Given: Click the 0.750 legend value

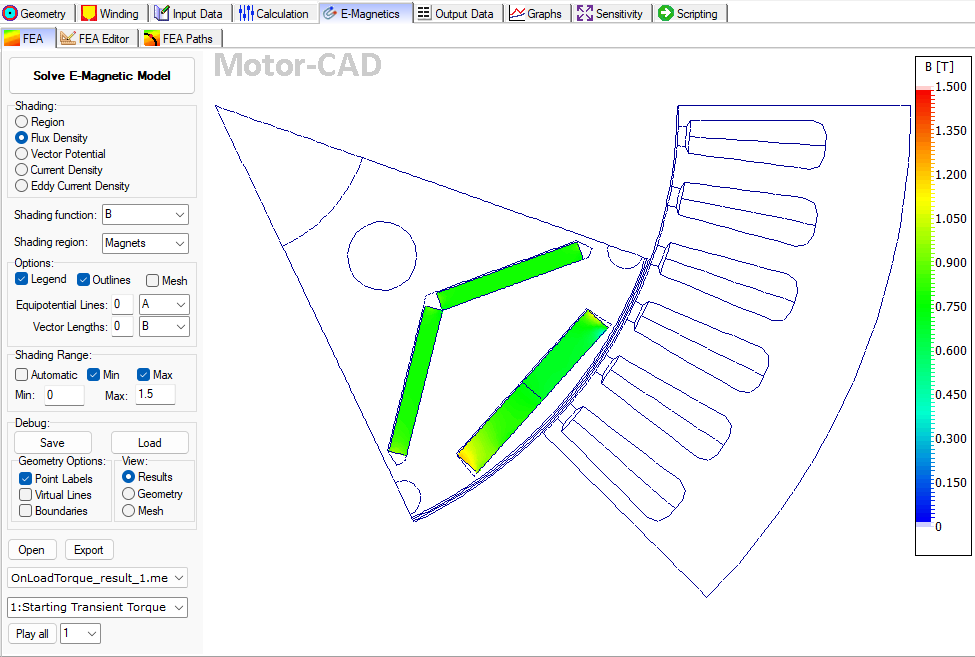Looking at the screenshot, I should [x=951, y=306].
